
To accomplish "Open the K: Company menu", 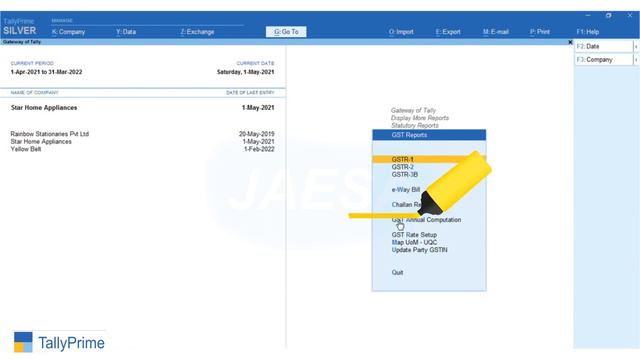I will point(68,32).
